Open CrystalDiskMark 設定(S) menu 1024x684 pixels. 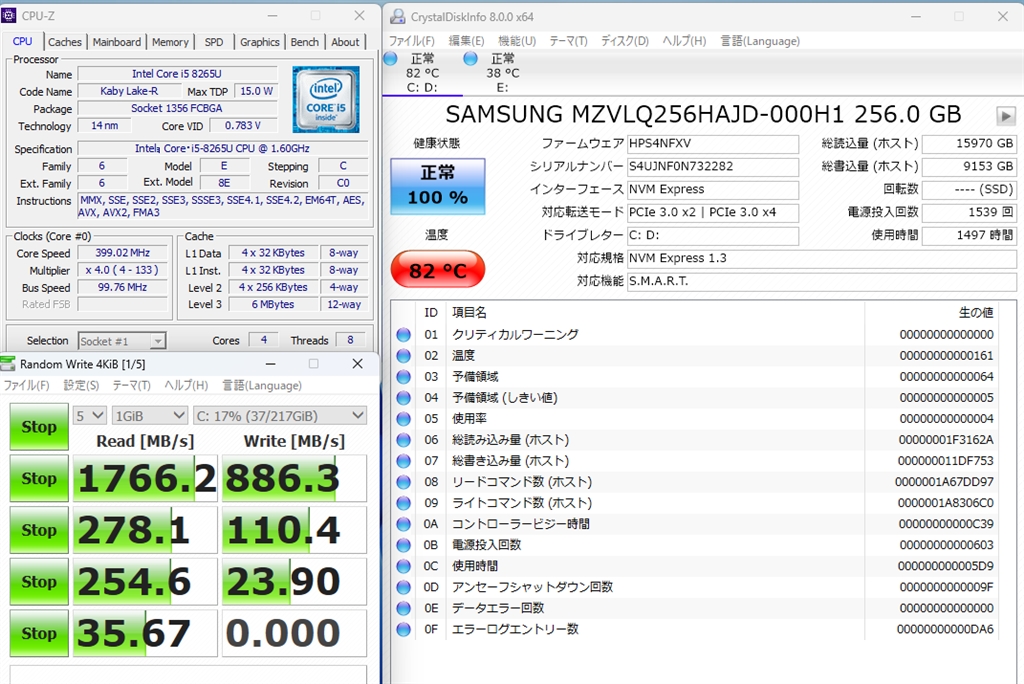click(81, 385)
